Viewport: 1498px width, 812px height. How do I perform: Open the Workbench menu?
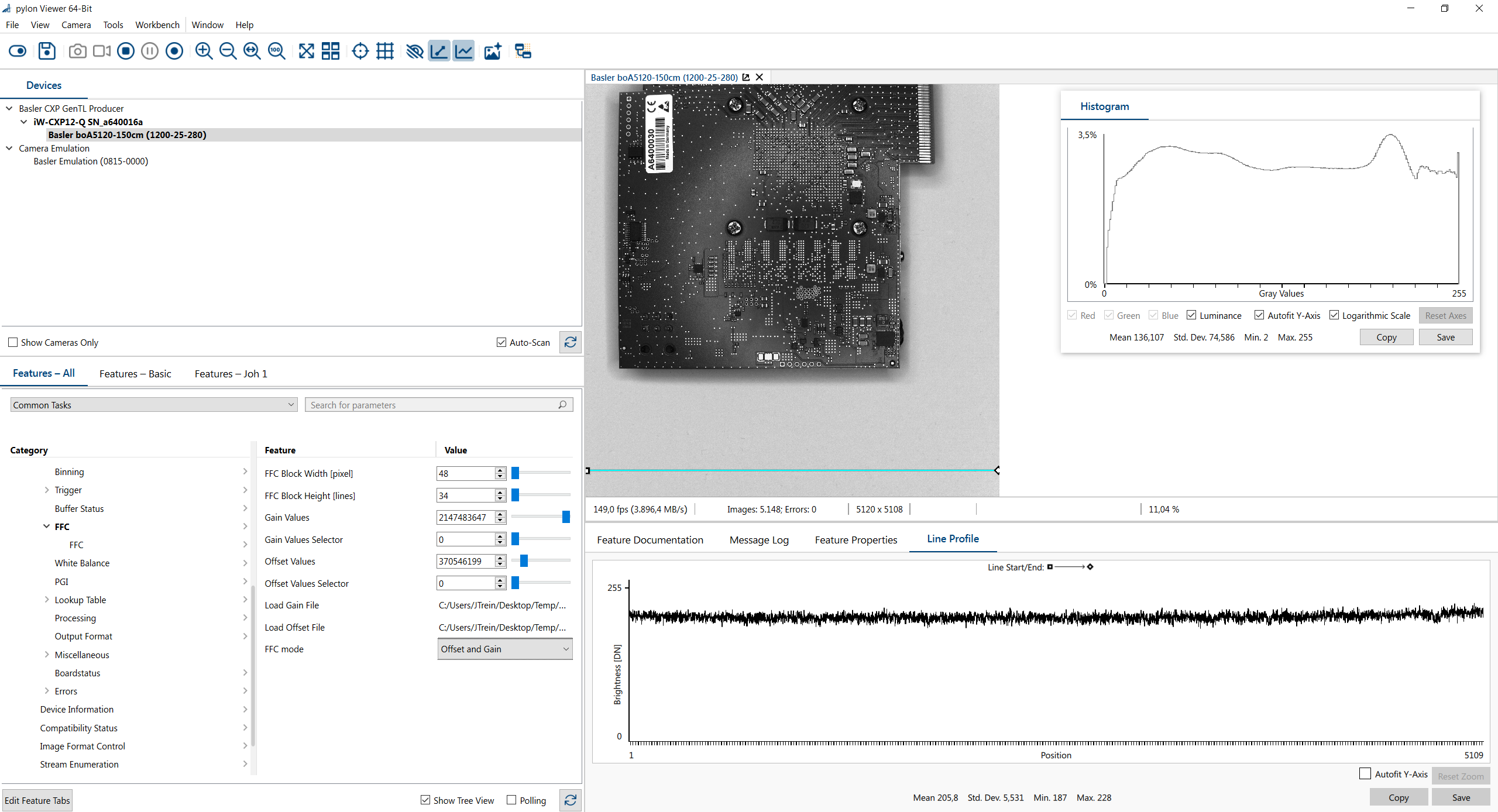point(157,25)
